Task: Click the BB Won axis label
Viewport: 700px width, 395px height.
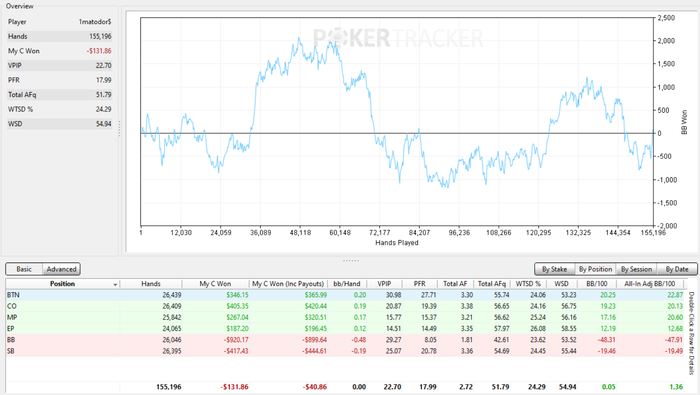Action: [684, 122]
